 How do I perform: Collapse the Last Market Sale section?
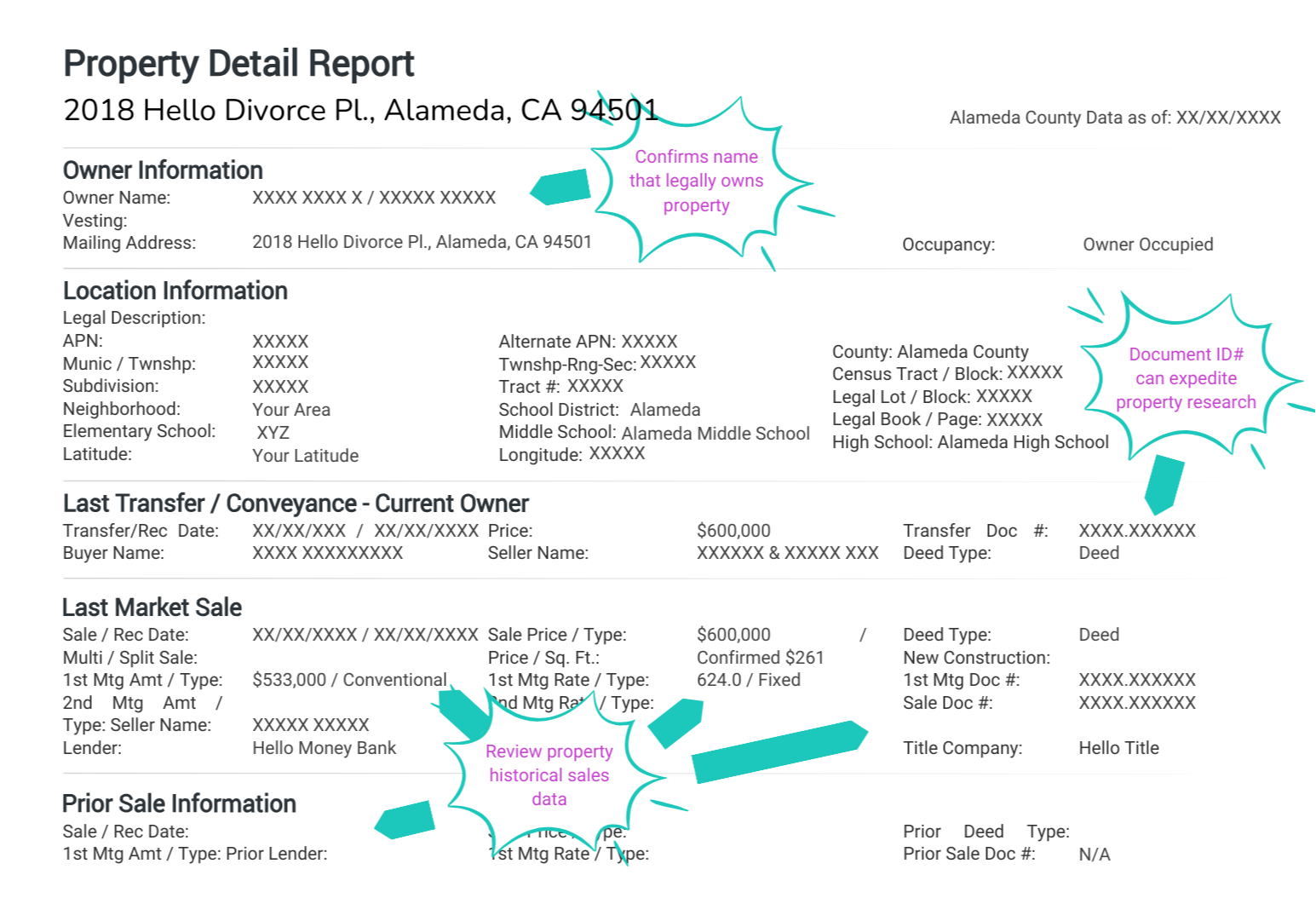[x=151, y=607]
